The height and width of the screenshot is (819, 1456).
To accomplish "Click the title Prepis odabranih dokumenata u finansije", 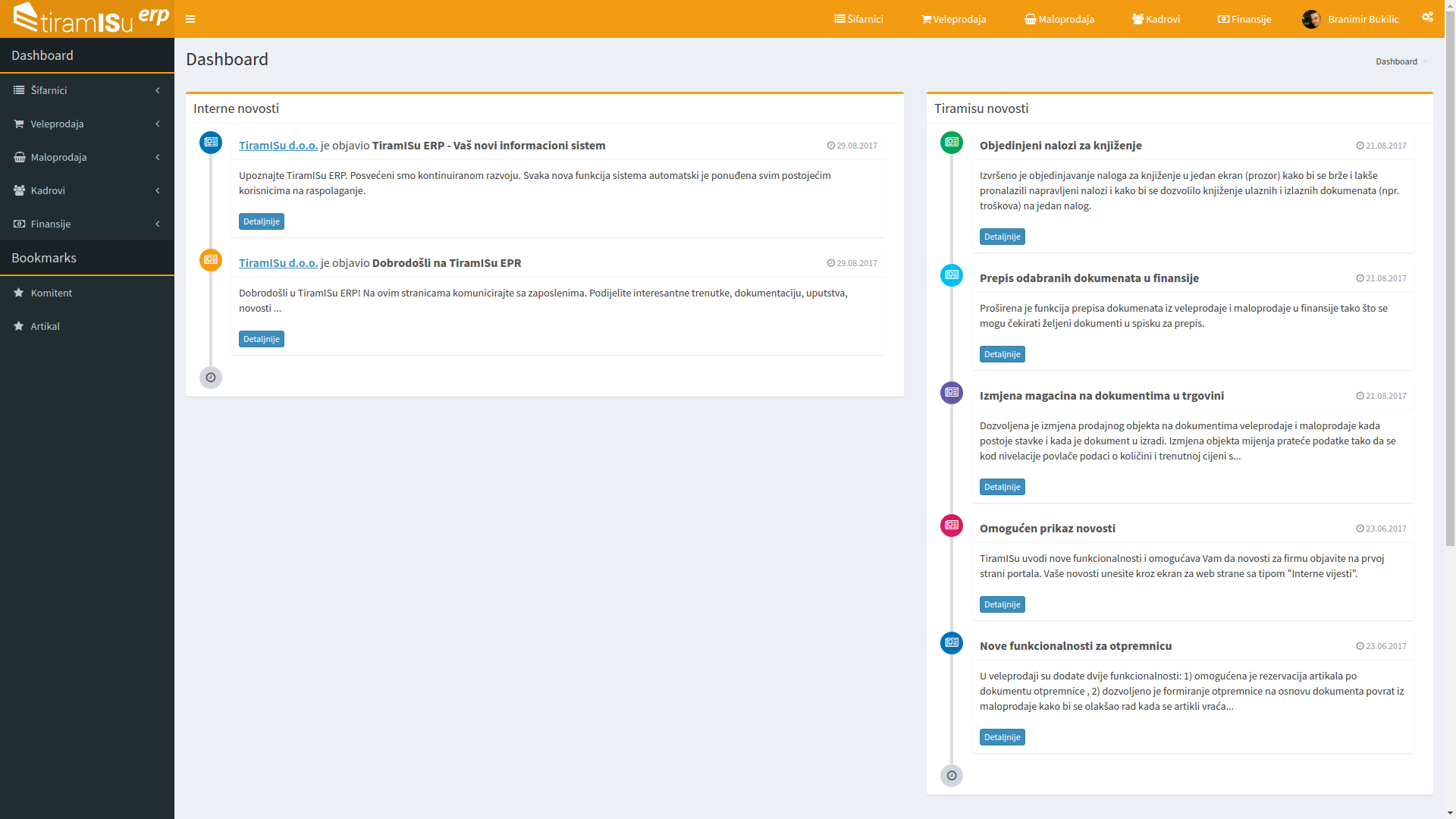I will (x=1089, y=278).
